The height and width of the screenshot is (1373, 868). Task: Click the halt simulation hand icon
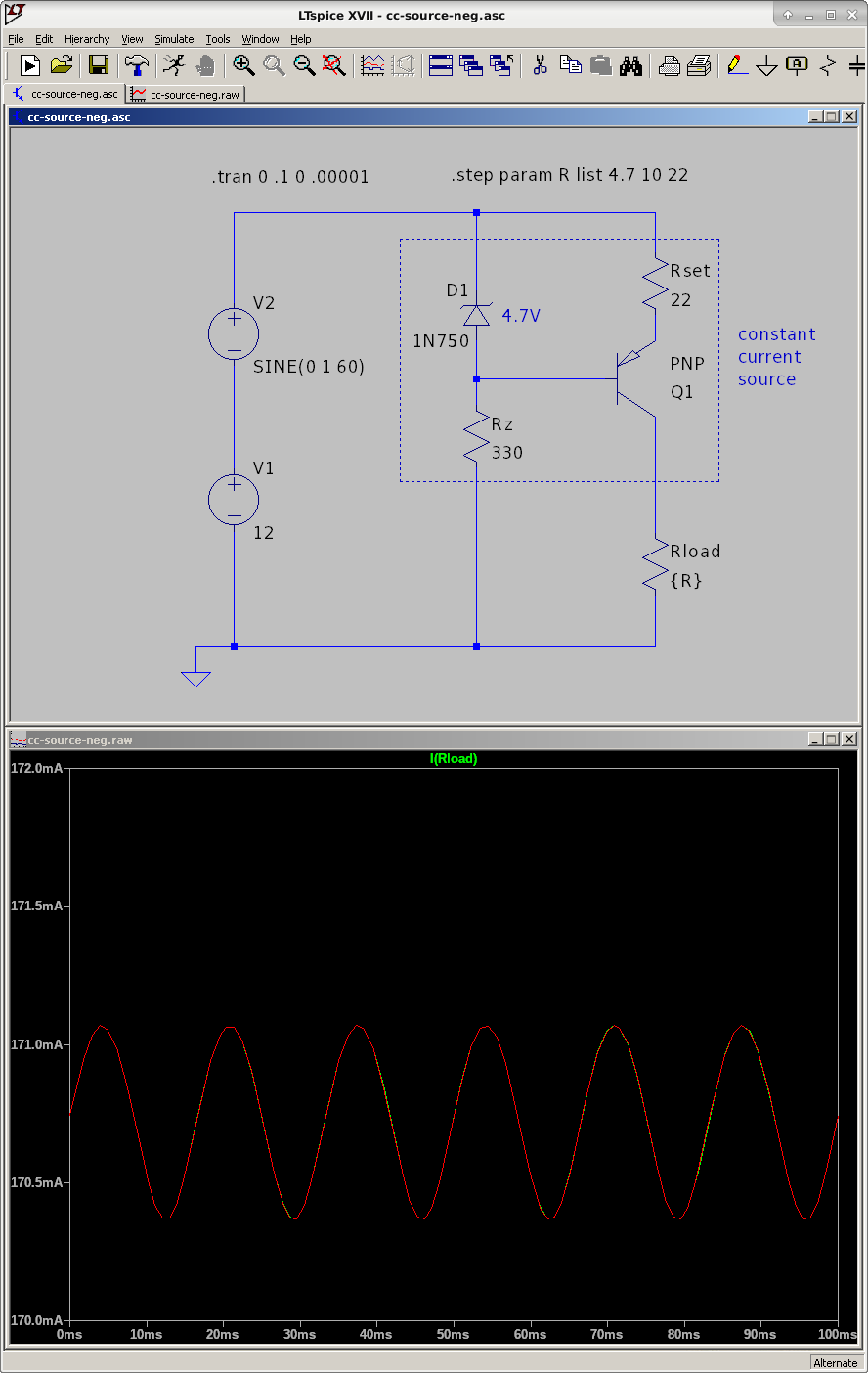coord(204,66)
